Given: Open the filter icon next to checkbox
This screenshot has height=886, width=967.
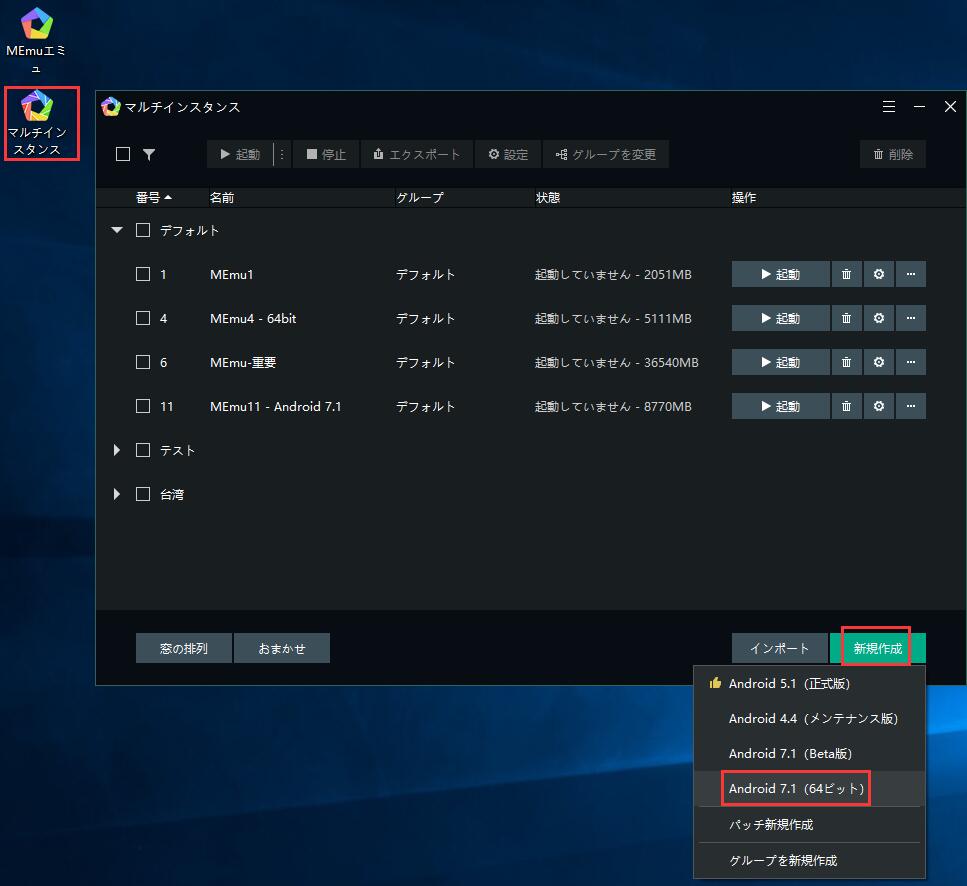Looking at the screenshot, I should click(x=148, y=154).
